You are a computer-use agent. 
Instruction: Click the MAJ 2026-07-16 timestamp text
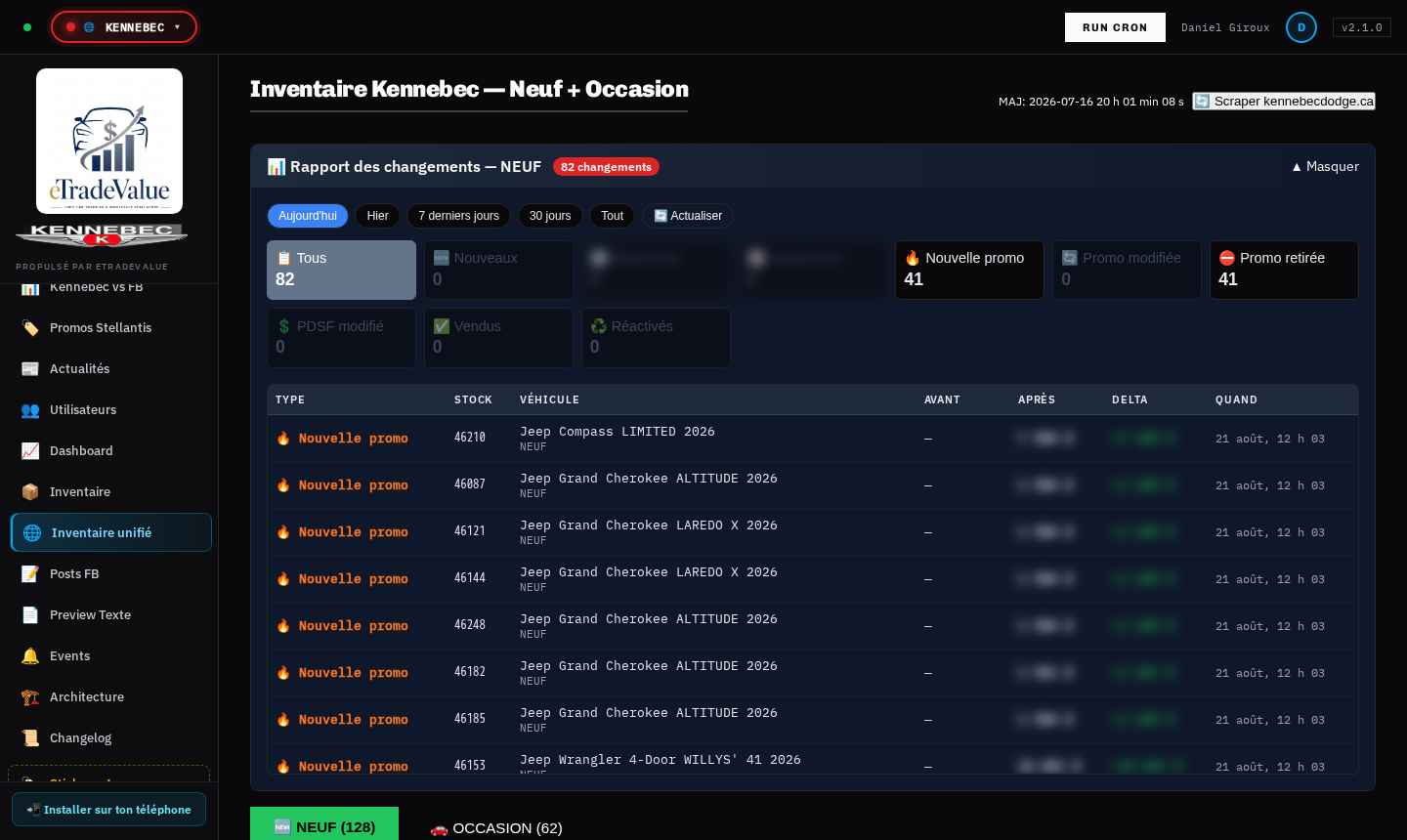tap(1090, 102)
